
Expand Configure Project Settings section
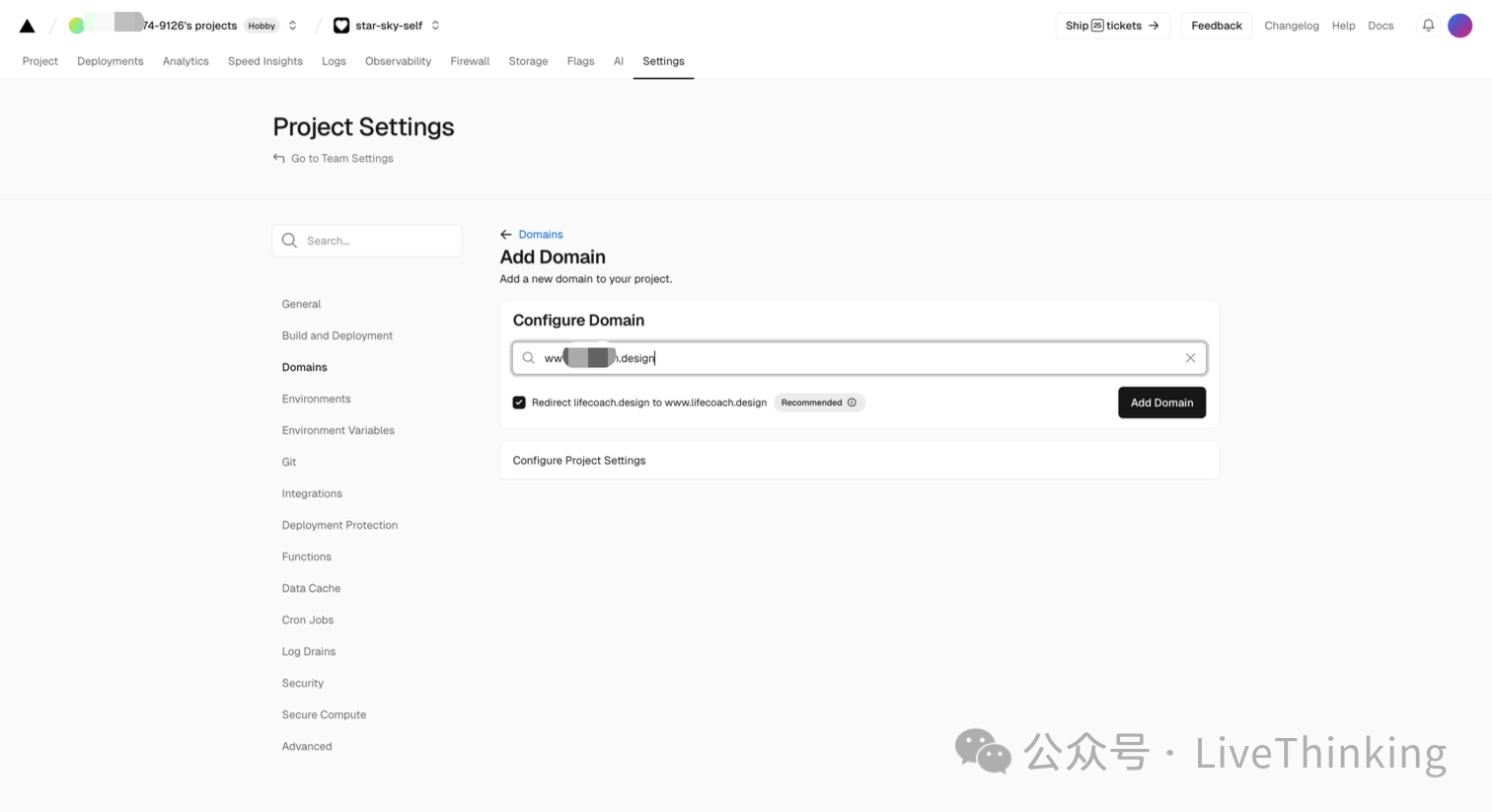[858, 461]
